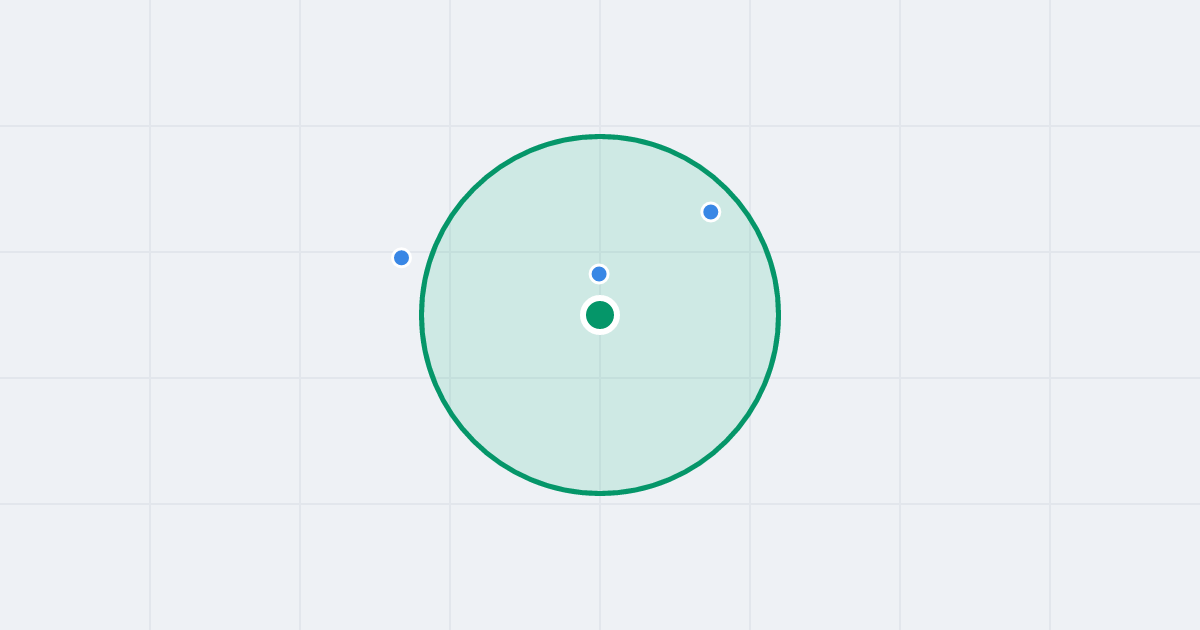
Task: Click the green circle border at its rightmost point
Action: tap(779, 315)
